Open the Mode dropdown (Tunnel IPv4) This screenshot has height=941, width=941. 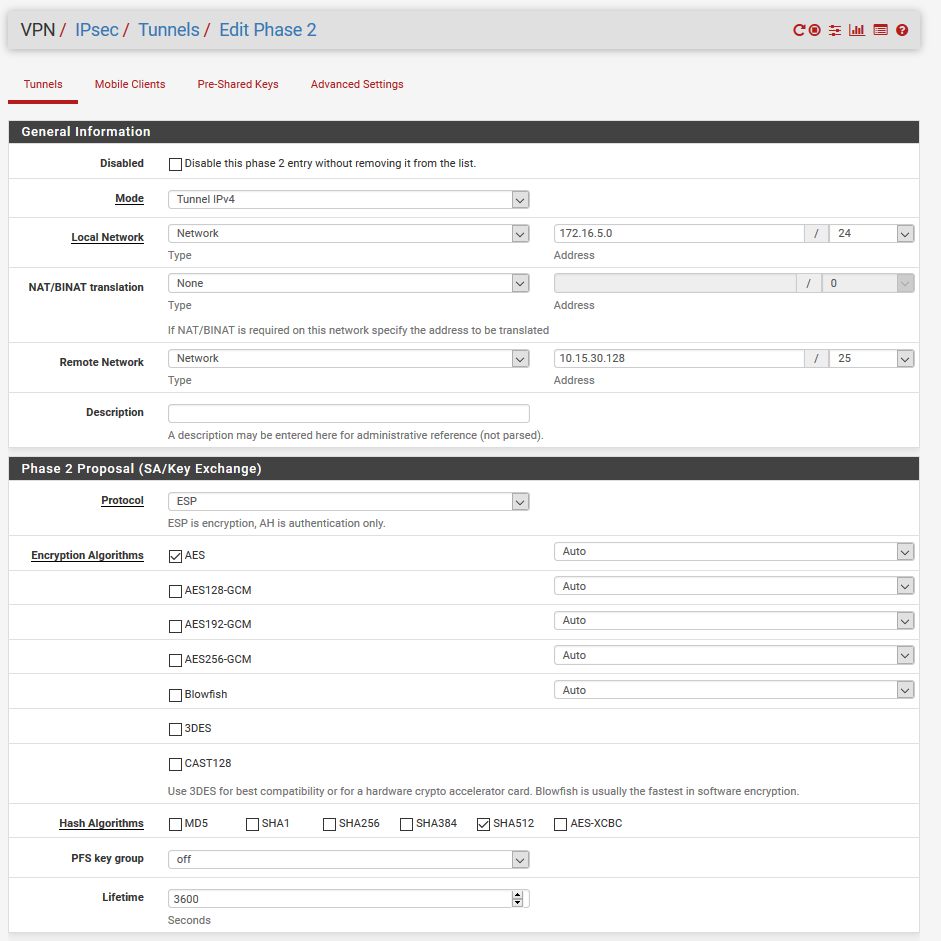(x=348, y=199)
